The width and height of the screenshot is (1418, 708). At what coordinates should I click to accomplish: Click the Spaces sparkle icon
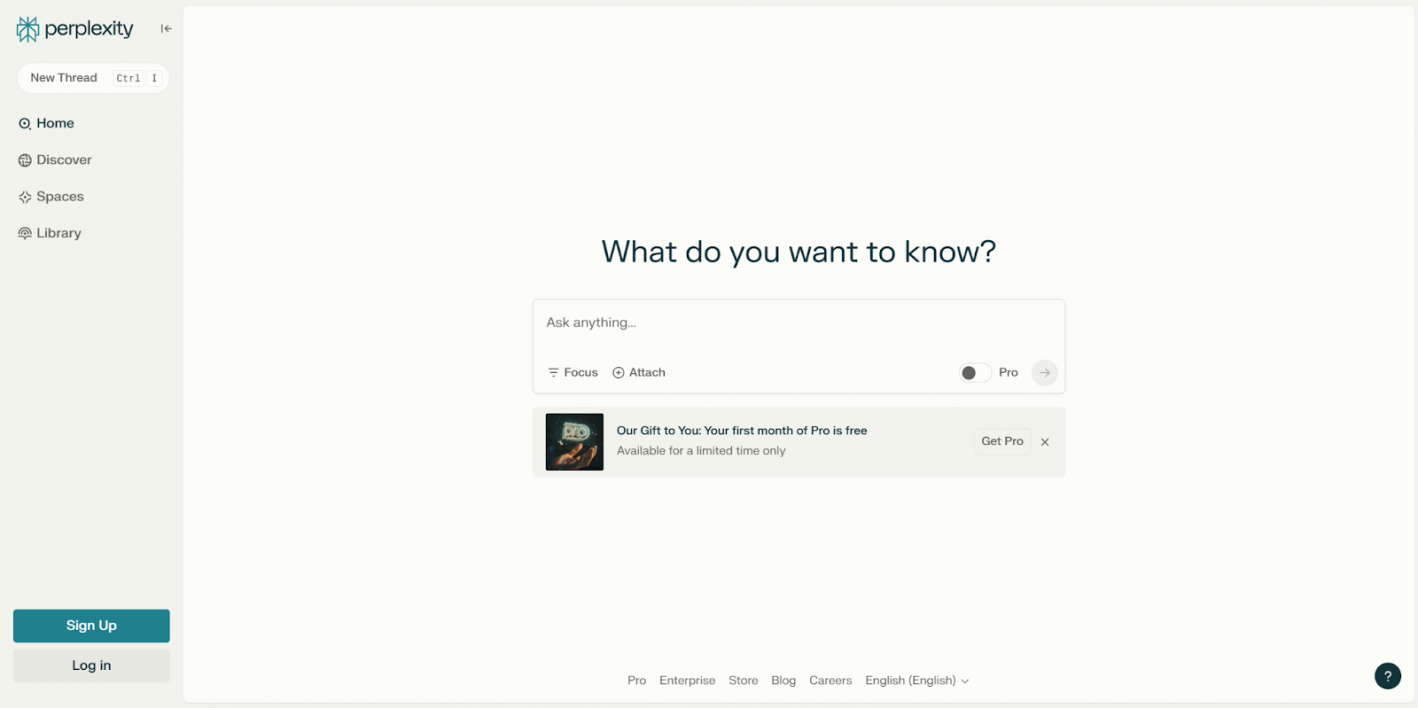tap(25, 197)
